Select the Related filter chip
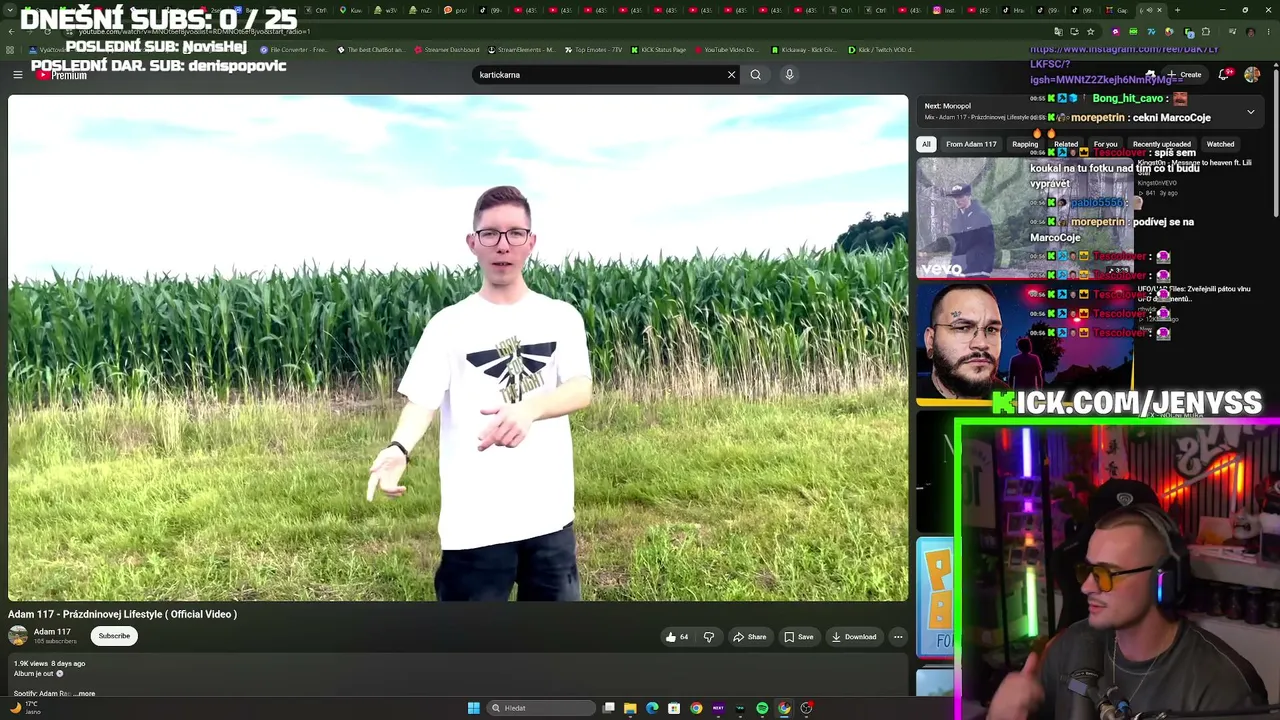 click(x=1066, y=144)
